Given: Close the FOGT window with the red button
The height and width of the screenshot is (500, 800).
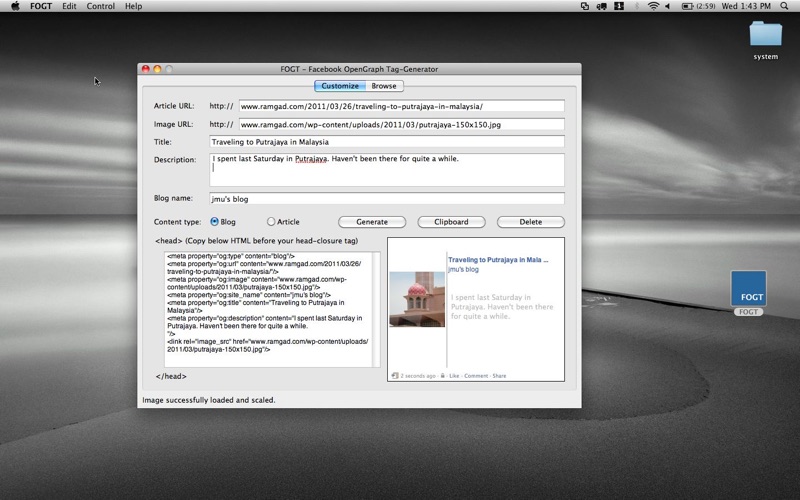Looking at the screenshot, I should pyautogui.click(x=146, y=69).
